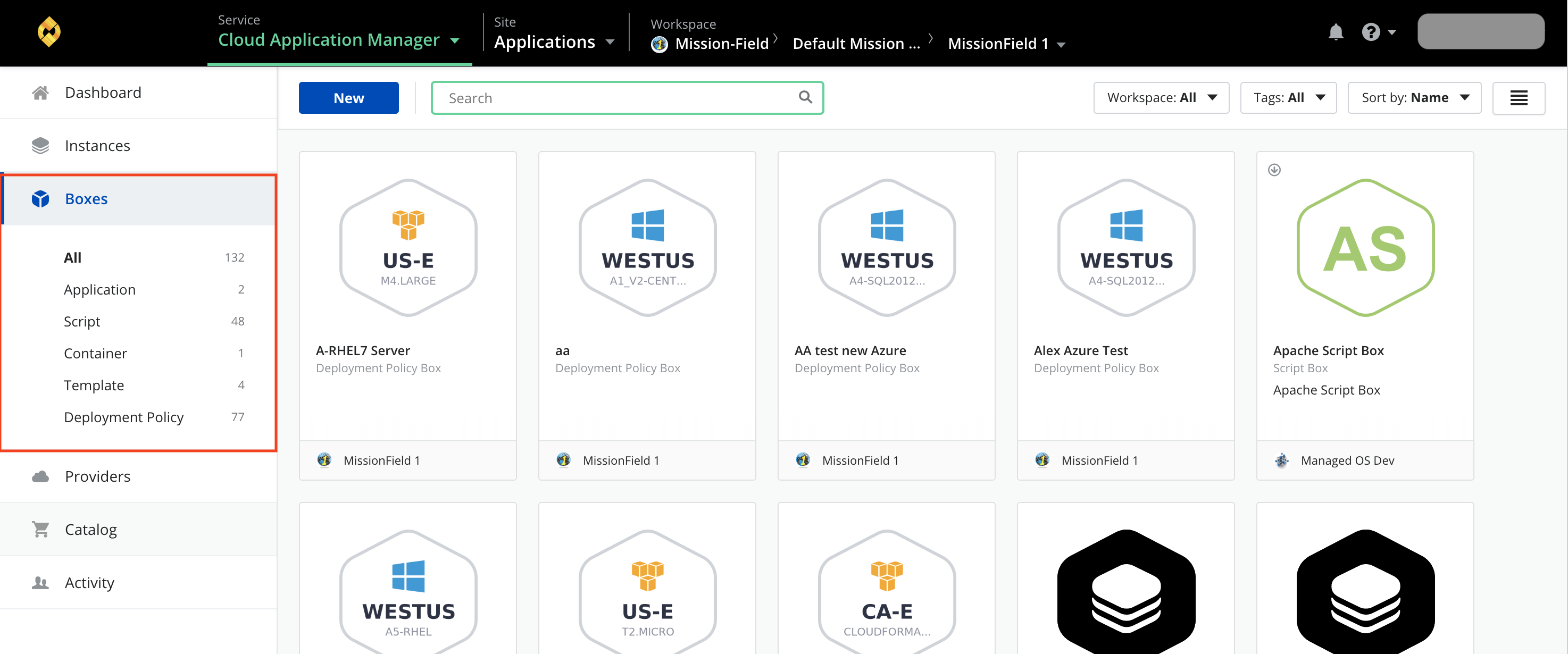Filter boxes by All
This screenshot has height=654, width=1568.
click(72, 257)
